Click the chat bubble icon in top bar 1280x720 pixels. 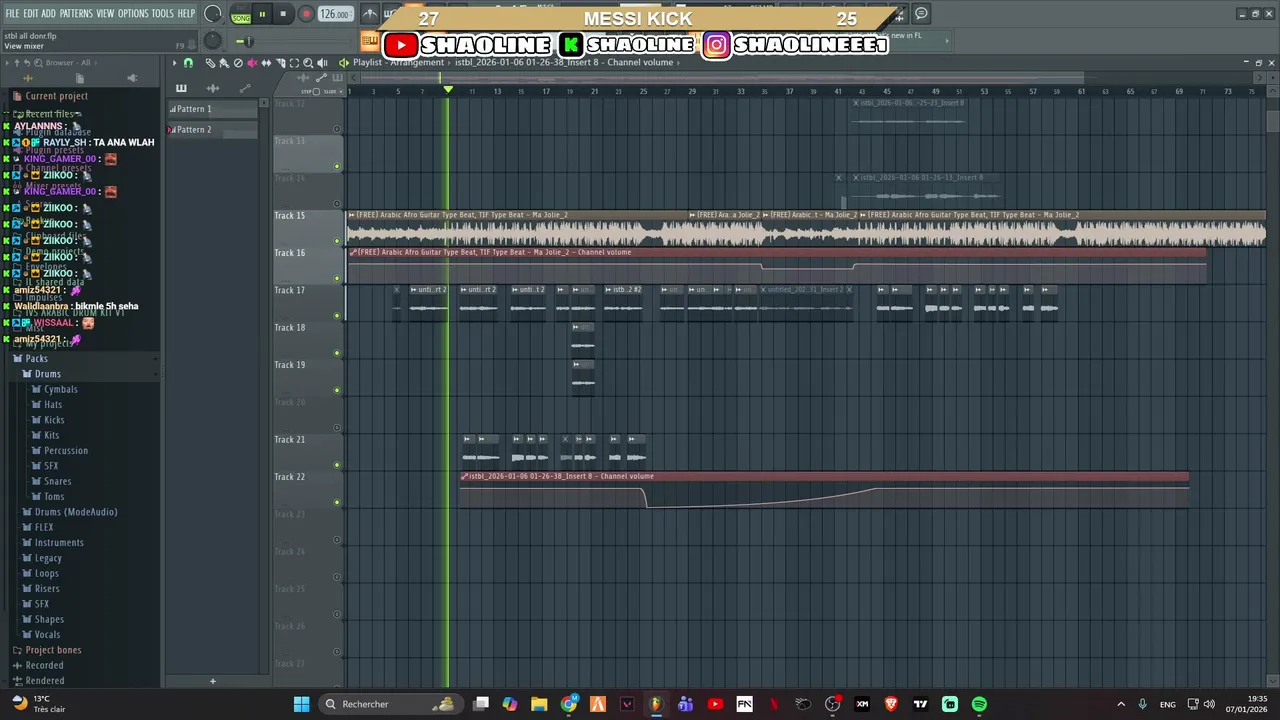point(921,14)
